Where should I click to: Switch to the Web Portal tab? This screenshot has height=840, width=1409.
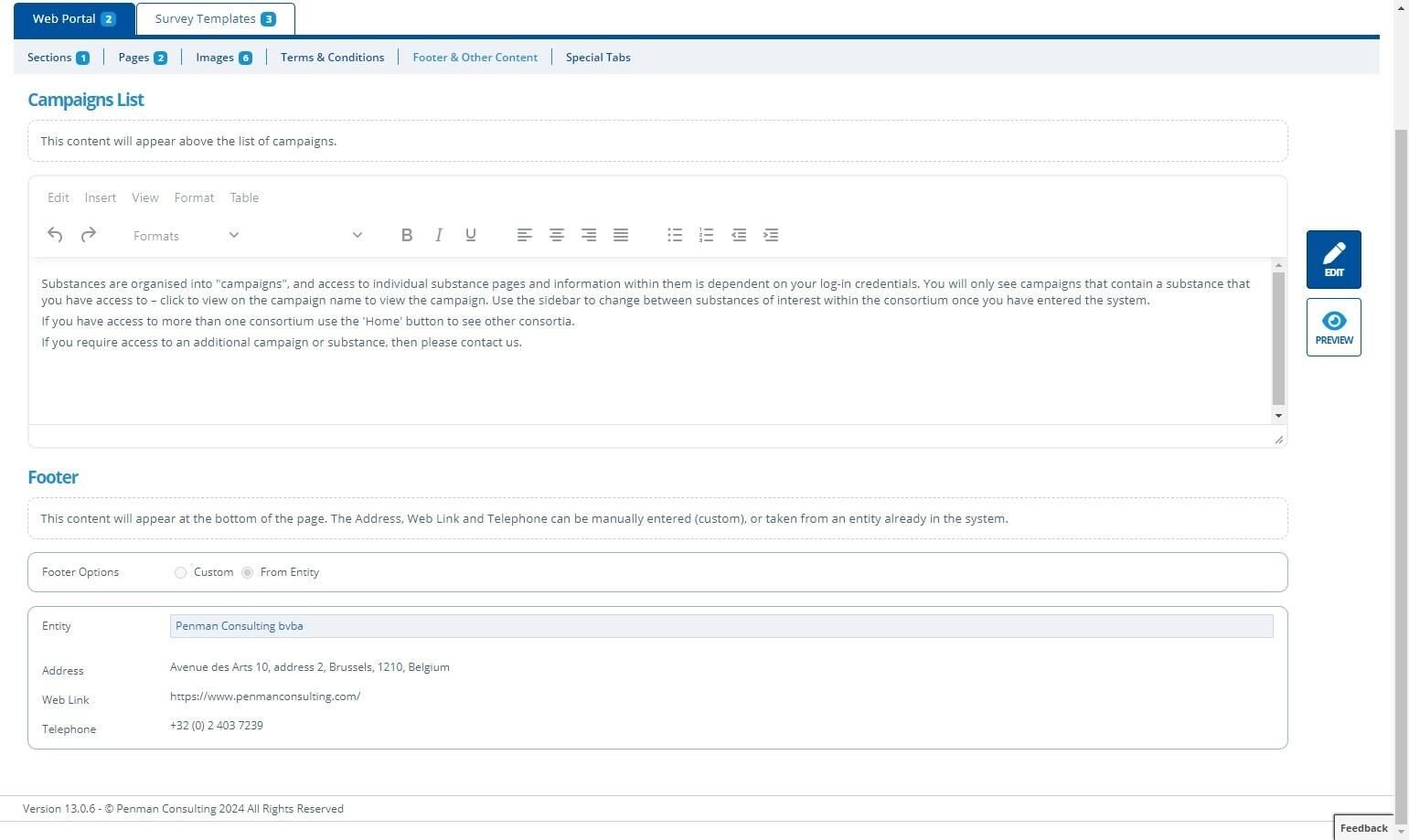(74, 19)
